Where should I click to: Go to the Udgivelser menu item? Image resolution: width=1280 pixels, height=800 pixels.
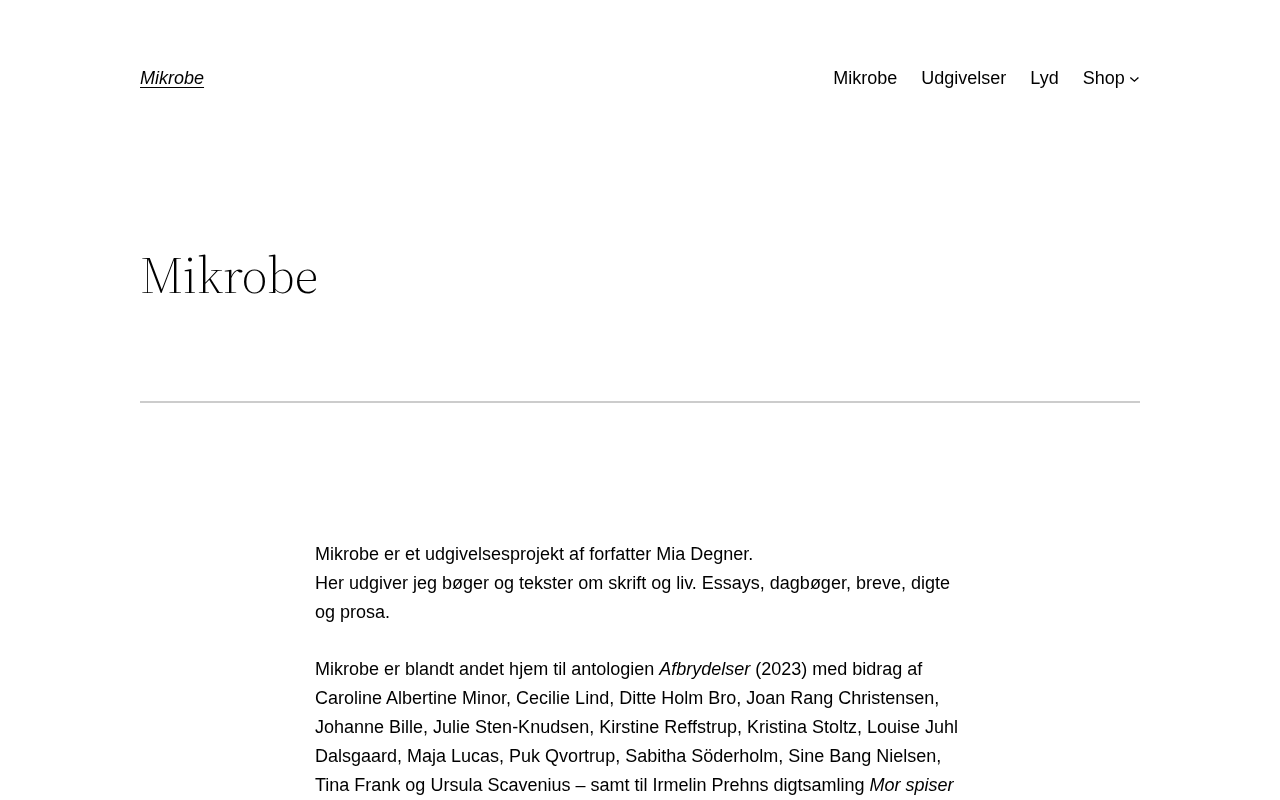tap(963, 78)
